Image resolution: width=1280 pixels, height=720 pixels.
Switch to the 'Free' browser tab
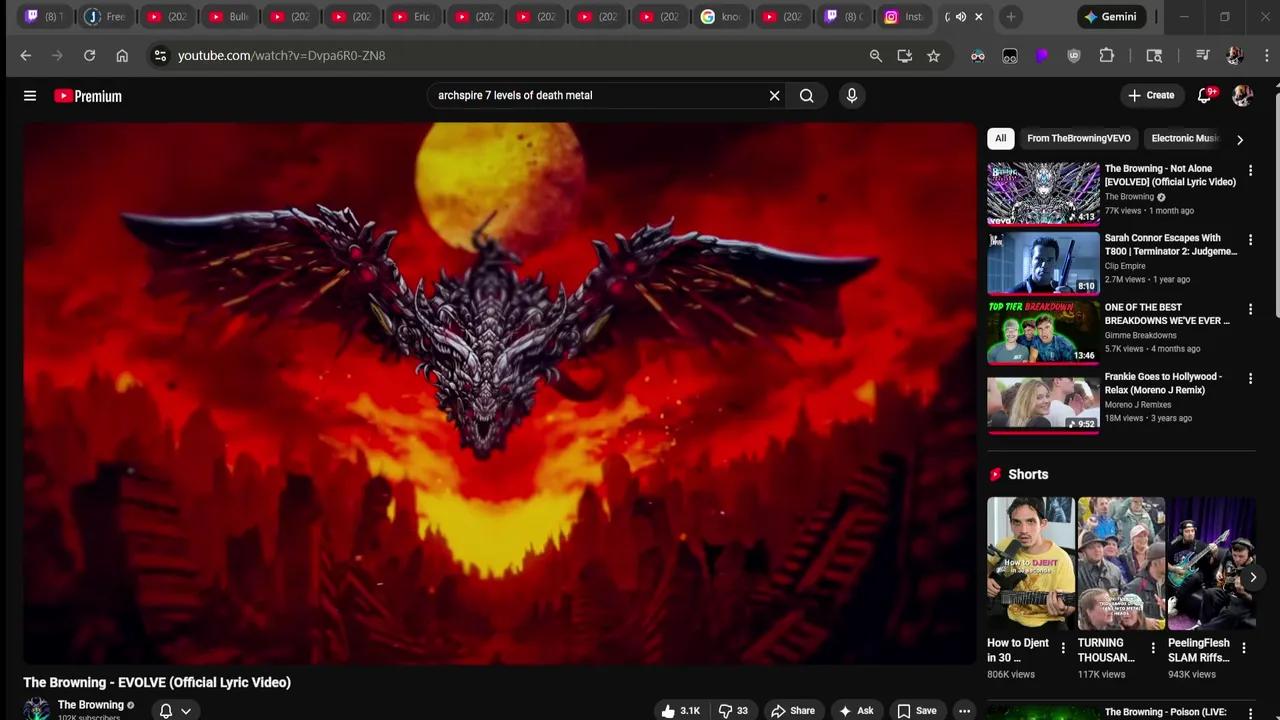(x=105, y=17)
